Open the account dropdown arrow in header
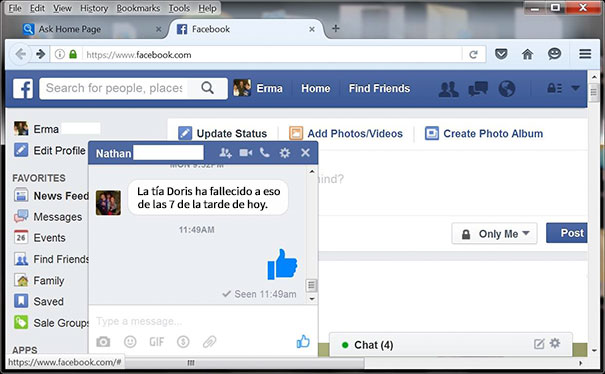 click(575, 88)
